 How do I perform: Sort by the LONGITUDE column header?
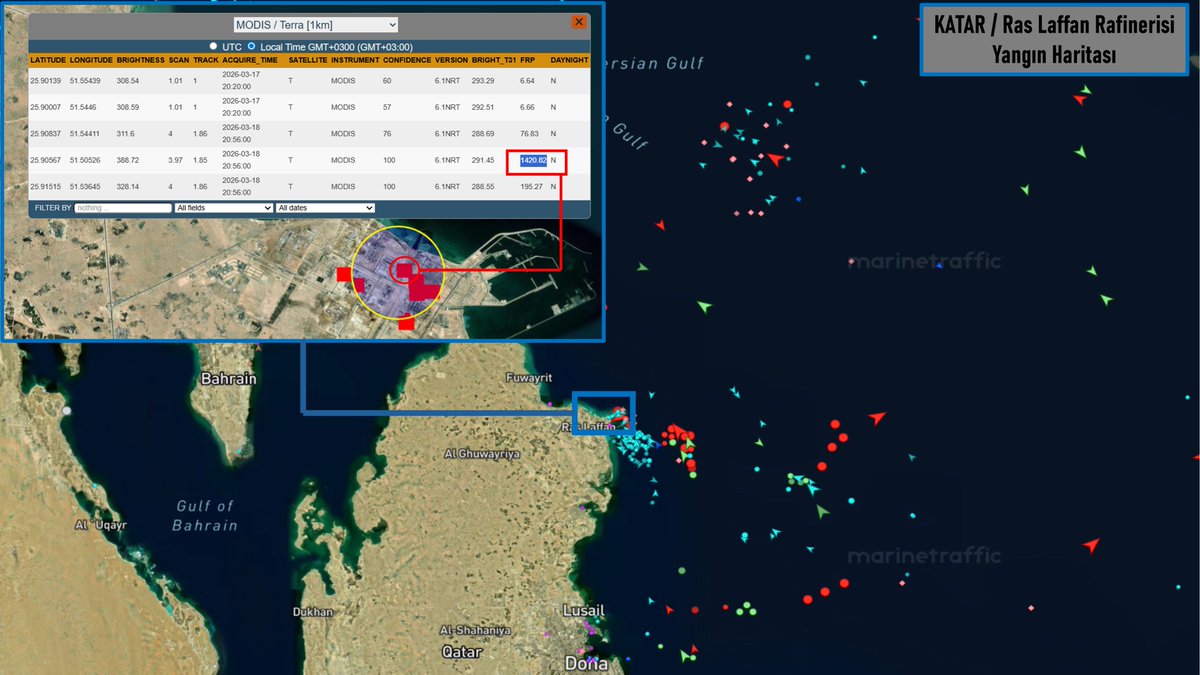point(91,60)
